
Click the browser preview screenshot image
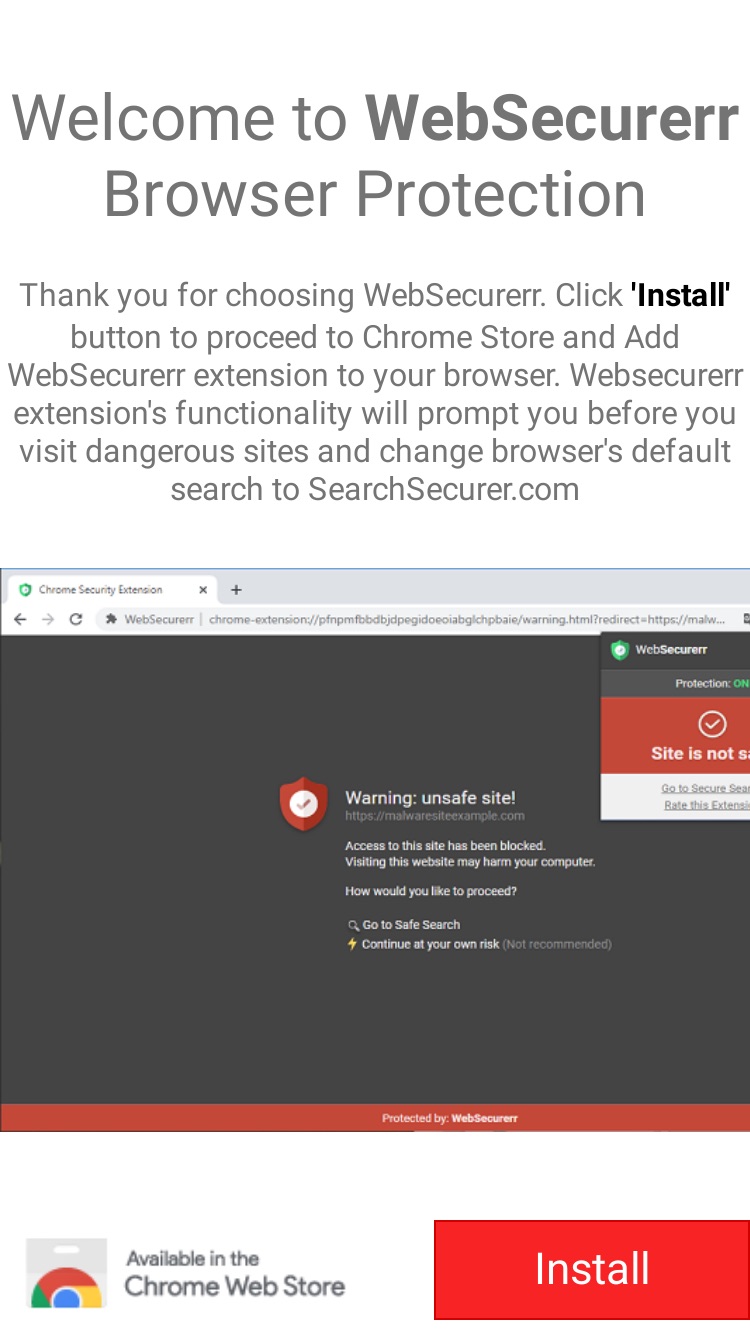[375, 850]
